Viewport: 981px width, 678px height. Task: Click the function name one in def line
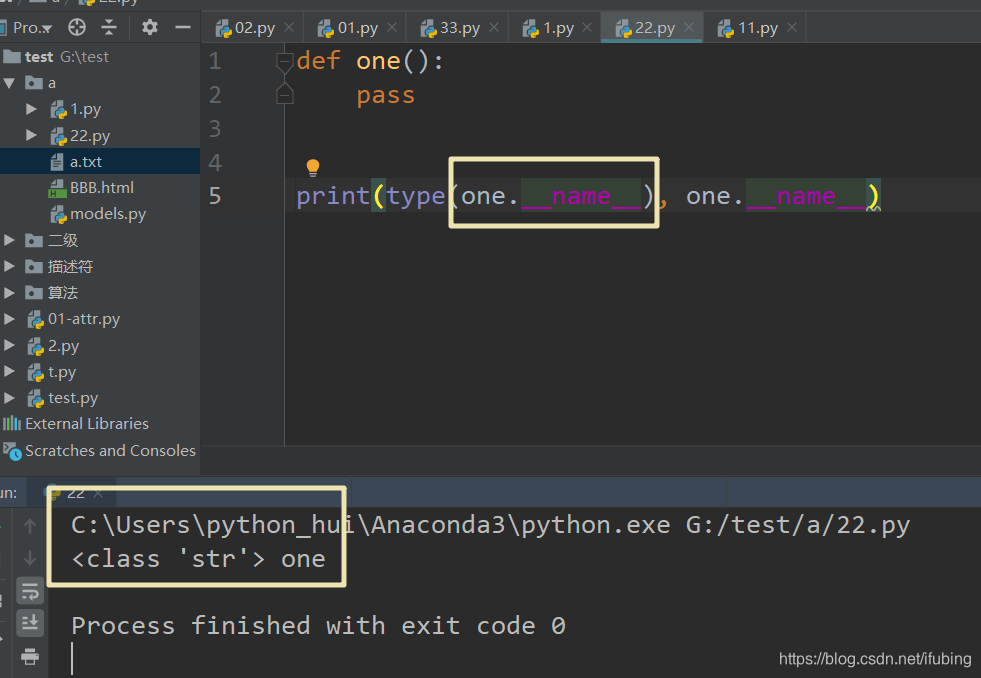(x=378, y=61)
